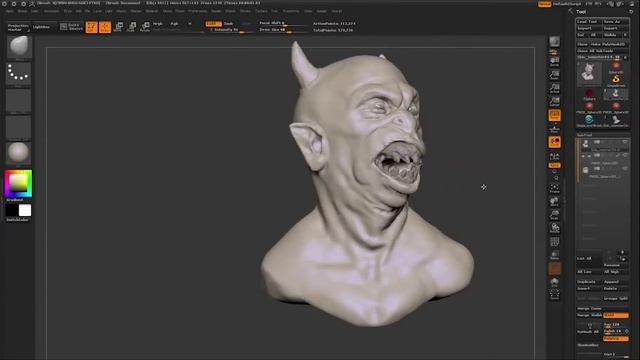Toggle Transp transparency mode
Viewport: 640px width, 360px height.
(x=554, y=256)
